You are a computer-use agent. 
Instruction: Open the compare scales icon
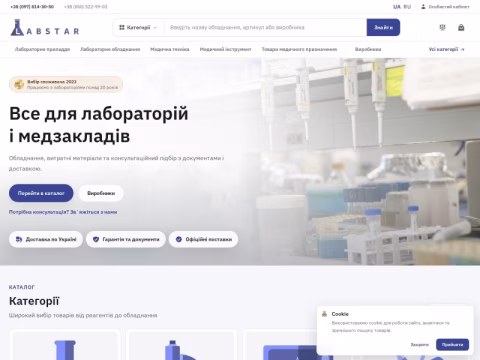tap(442, 28)
